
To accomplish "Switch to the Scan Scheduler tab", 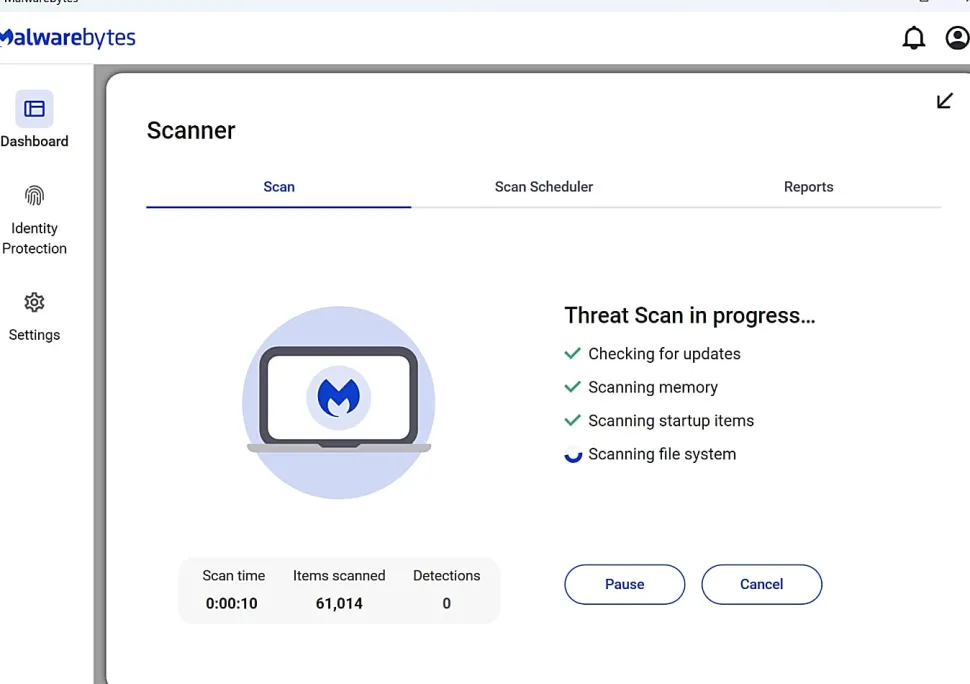I will tap(544, 187).
